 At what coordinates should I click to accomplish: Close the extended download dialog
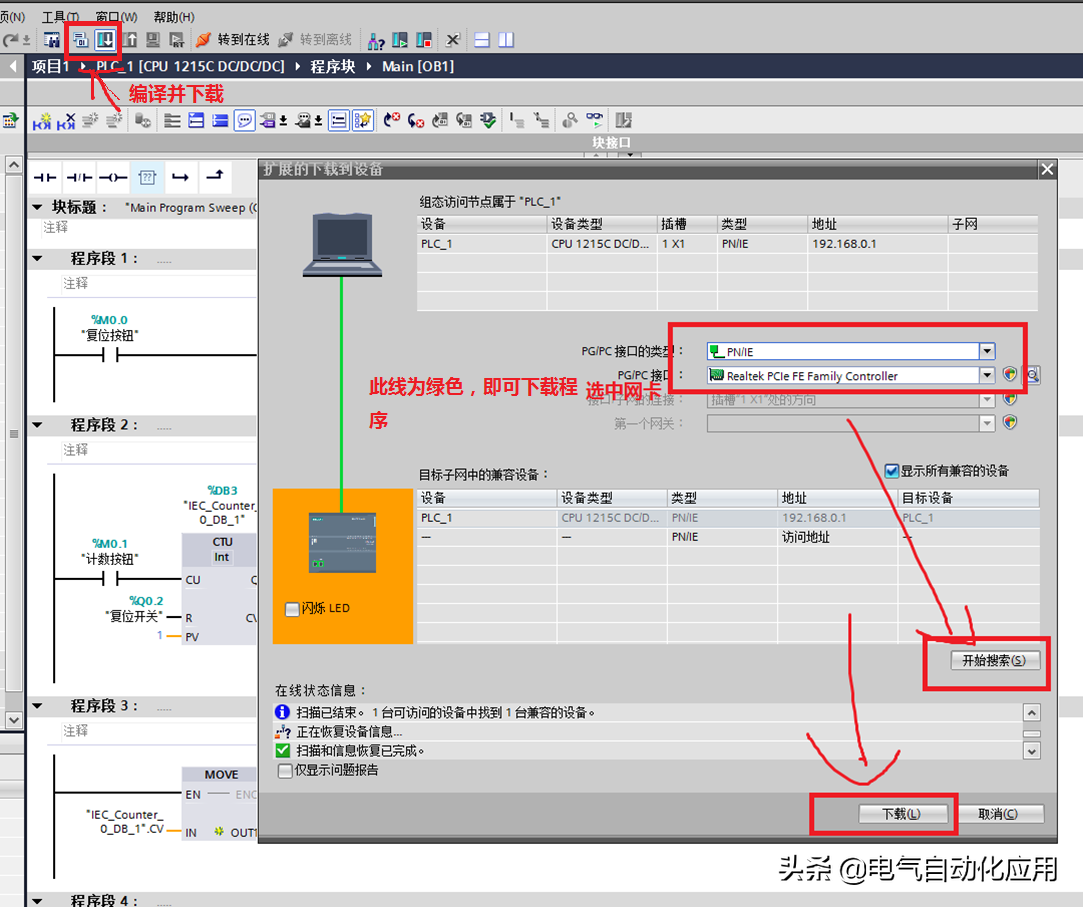(1047, 169)
